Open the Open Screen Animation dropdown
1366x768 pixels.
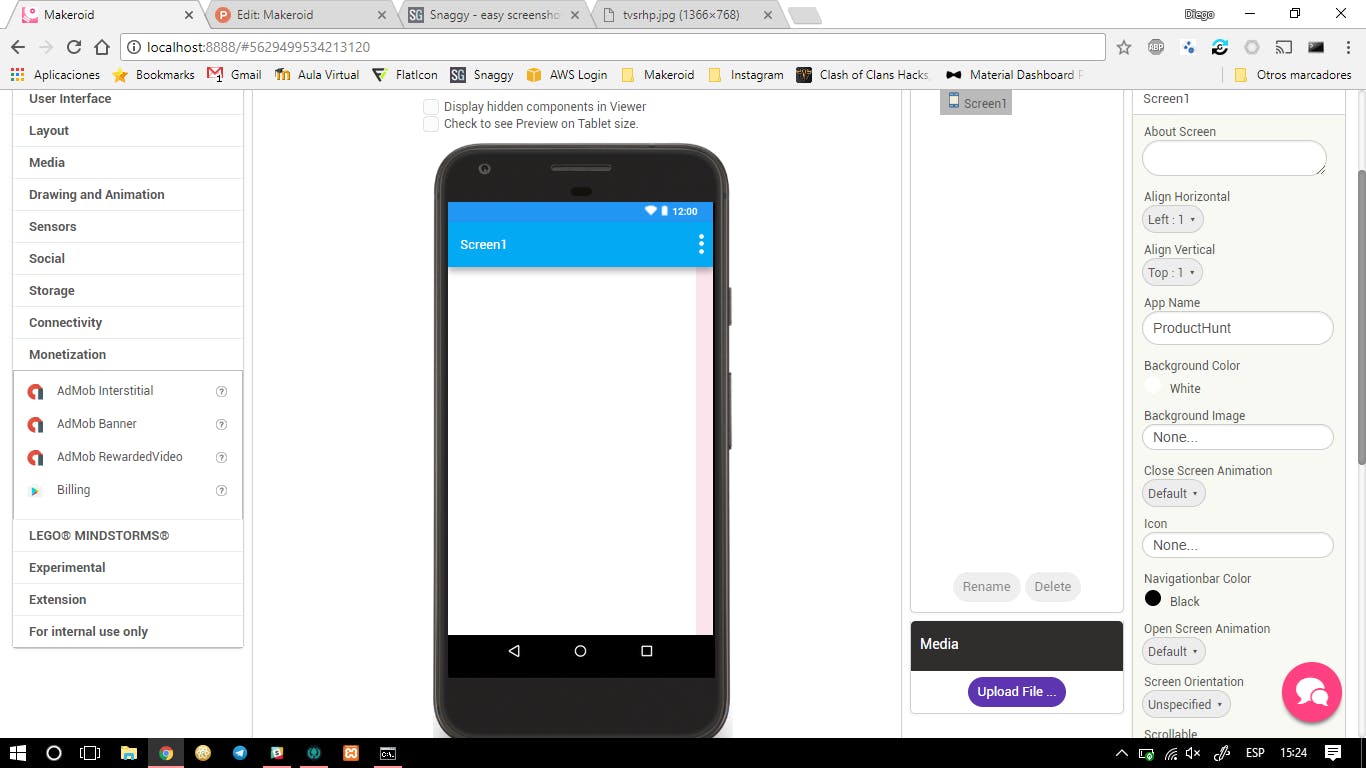pos(1174,651)
